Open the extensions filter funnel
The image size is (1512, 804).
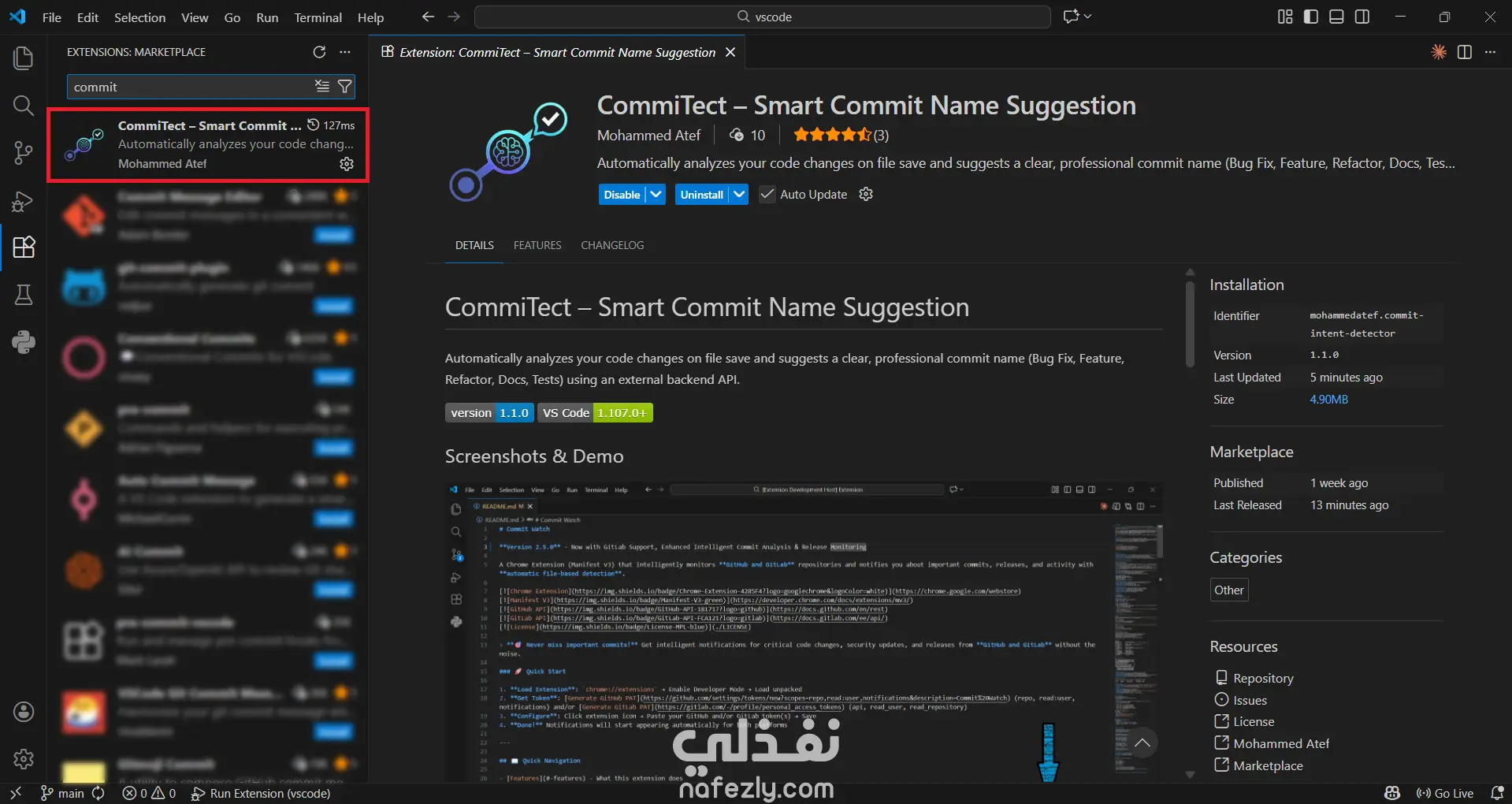pos(344,87)
